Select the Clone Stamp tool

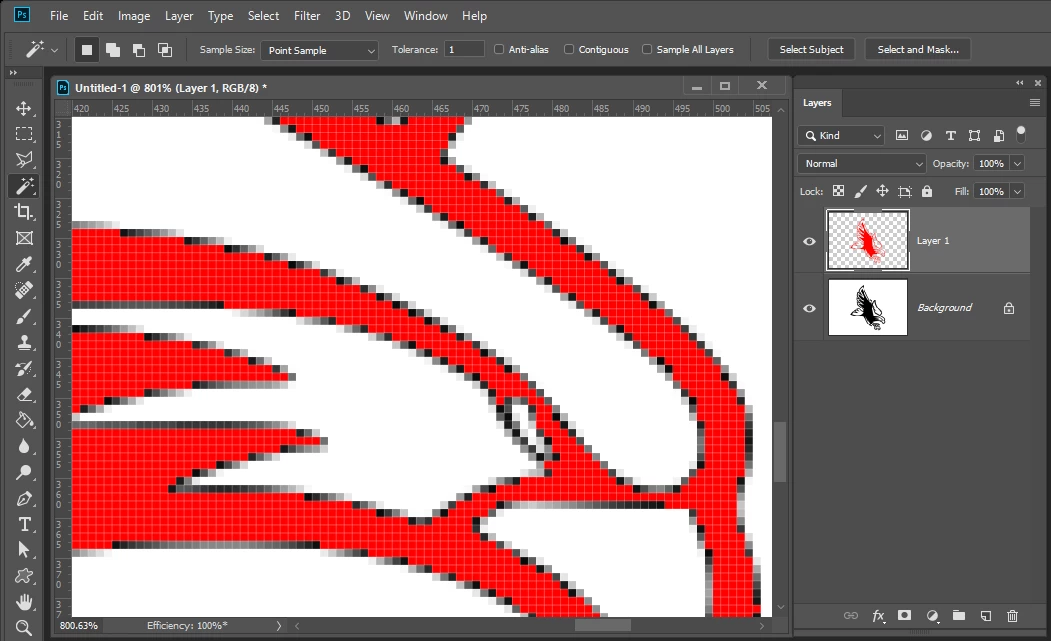[24, 343]
